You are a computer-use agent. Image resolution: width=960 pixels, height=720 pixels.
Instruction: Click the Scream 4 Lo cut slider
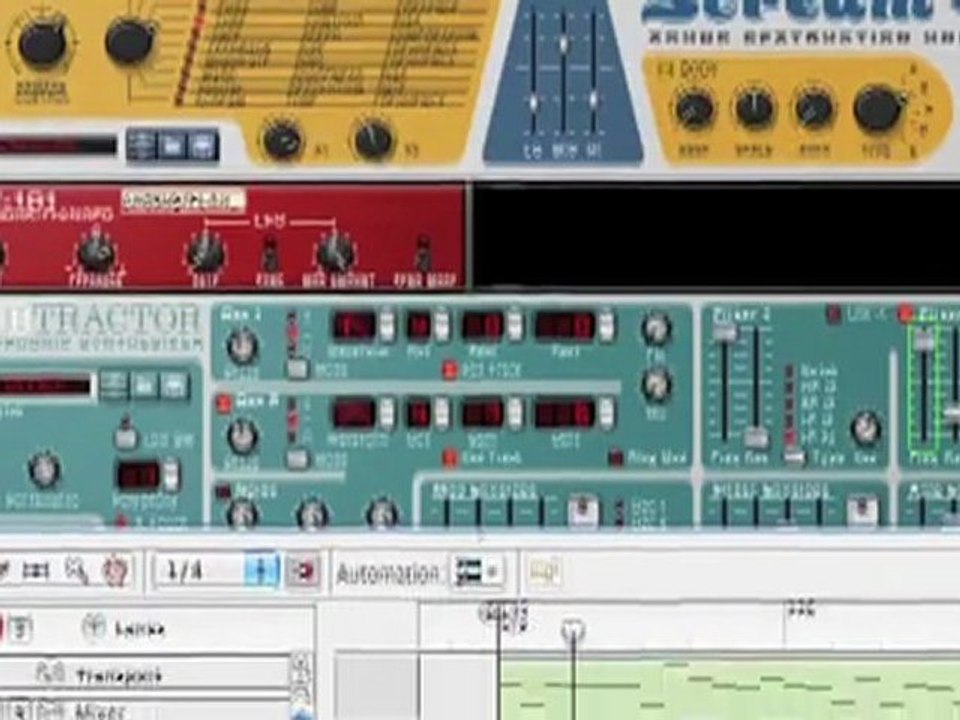tap(533, 102)
